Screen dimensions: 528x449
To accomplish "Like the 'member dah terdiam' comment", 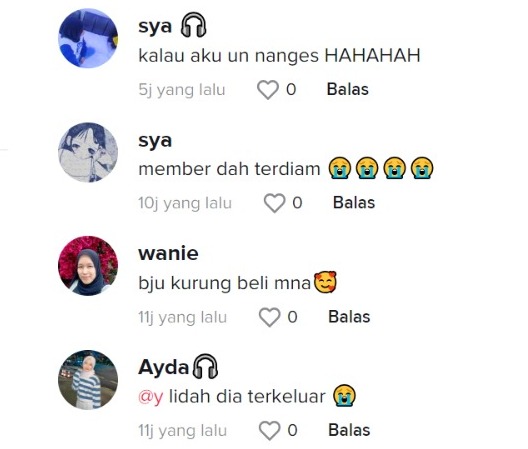I will (274, 203).
